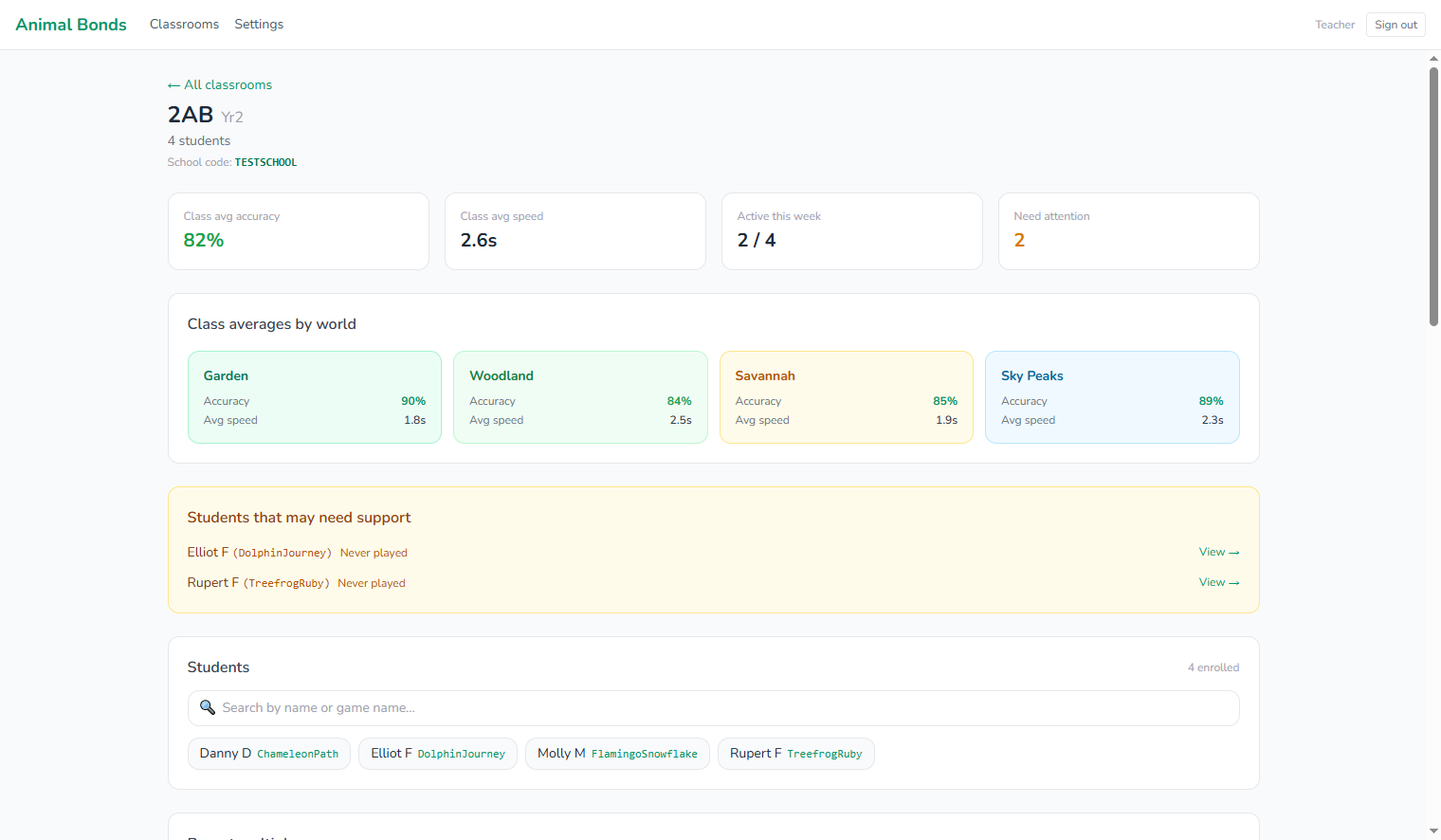Click Rupert F name in support list
The height and width of the screenshot is (840, 1441).
pos(213,583)
